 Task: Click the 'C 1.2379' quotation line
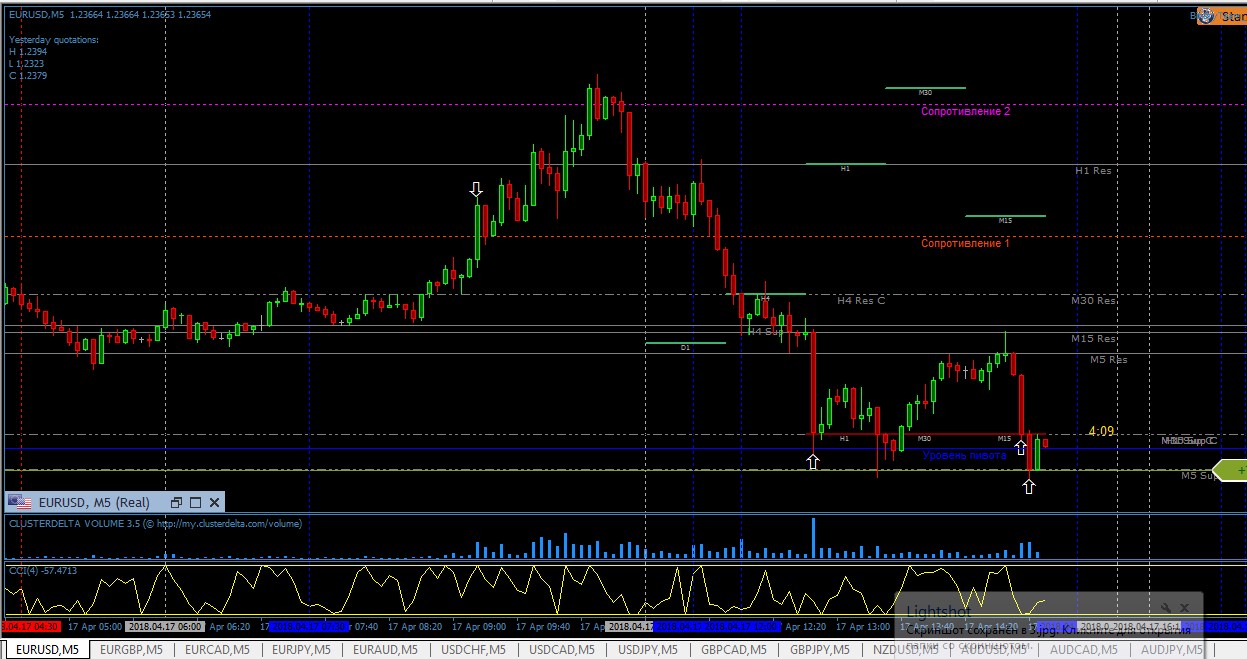[x=28, y=76]
